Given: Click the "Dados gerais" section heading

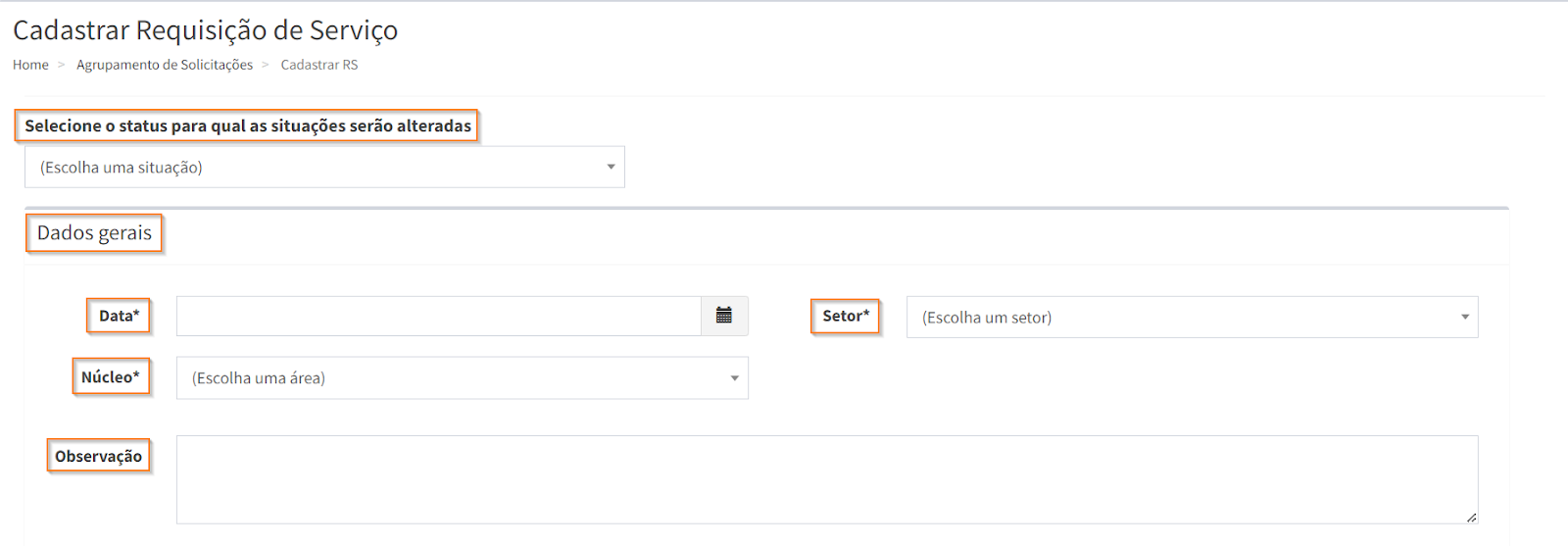Looking at the screenshot, I should (x=94, y=233).
